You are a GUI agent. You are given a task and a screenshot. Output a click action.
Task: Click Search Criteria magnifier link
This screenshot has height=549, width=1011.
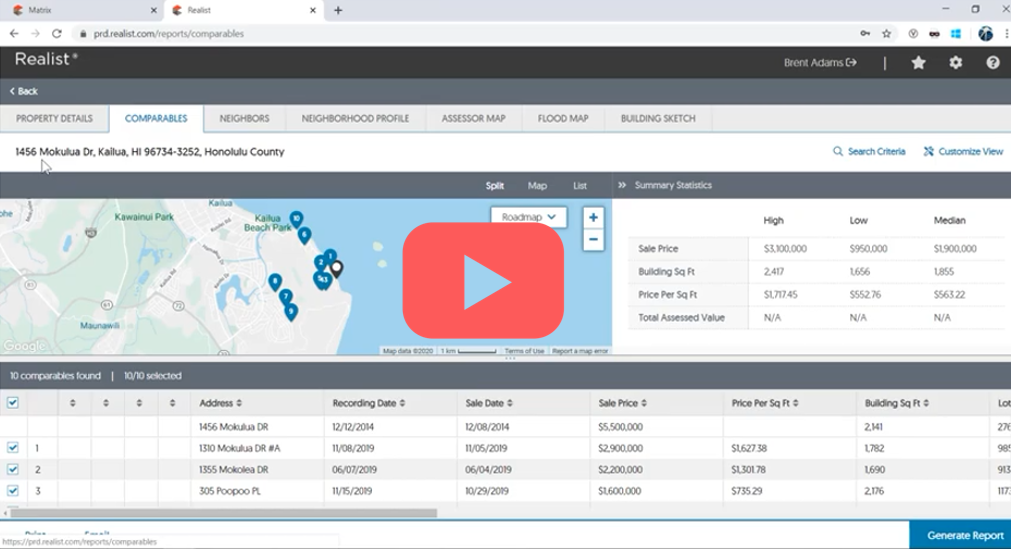(869, 152)
